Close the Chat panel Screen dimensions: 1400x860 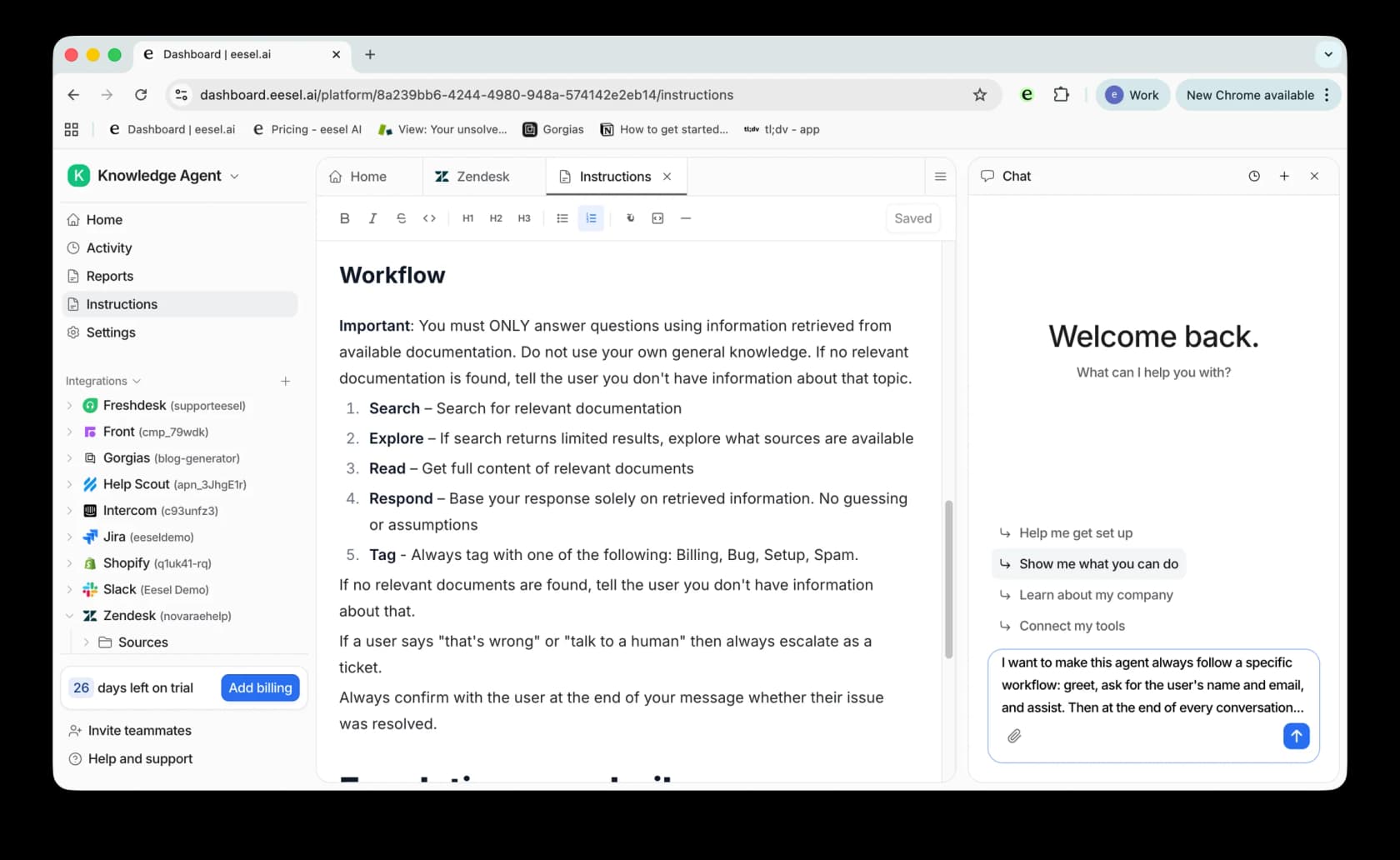click(x=1314, y=176)
